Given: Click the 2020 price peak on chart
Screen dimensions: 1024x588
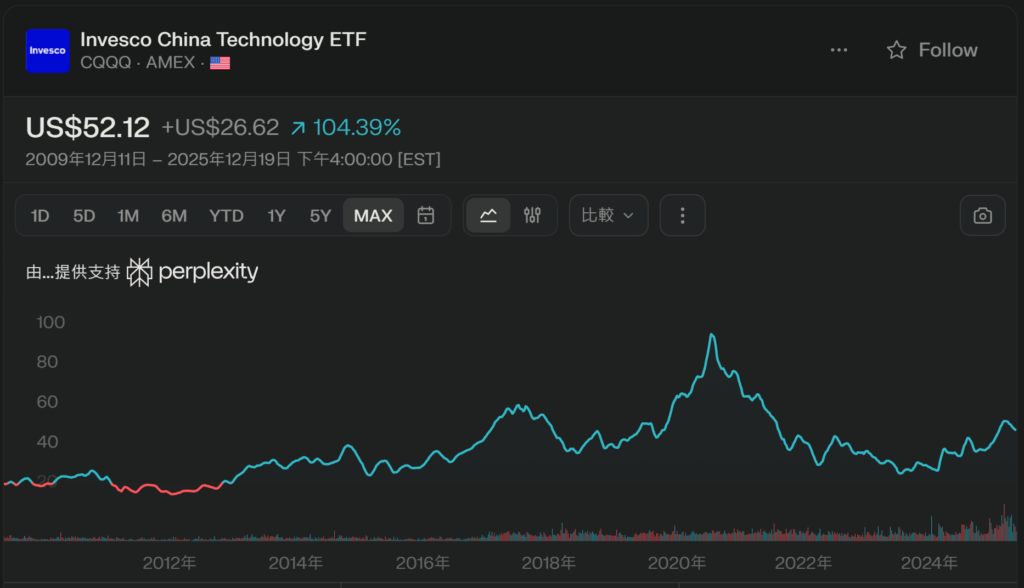Looking at the screenshot, I should (711, 336).
